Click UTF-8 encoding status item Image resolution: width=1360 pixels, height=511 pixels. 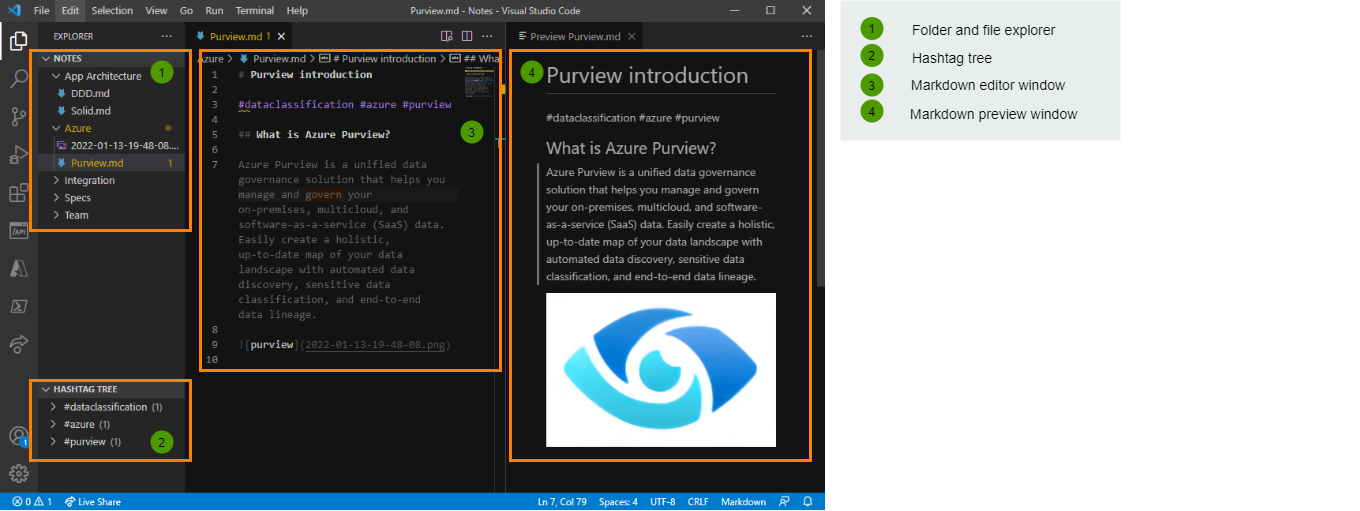click(663, 502)
